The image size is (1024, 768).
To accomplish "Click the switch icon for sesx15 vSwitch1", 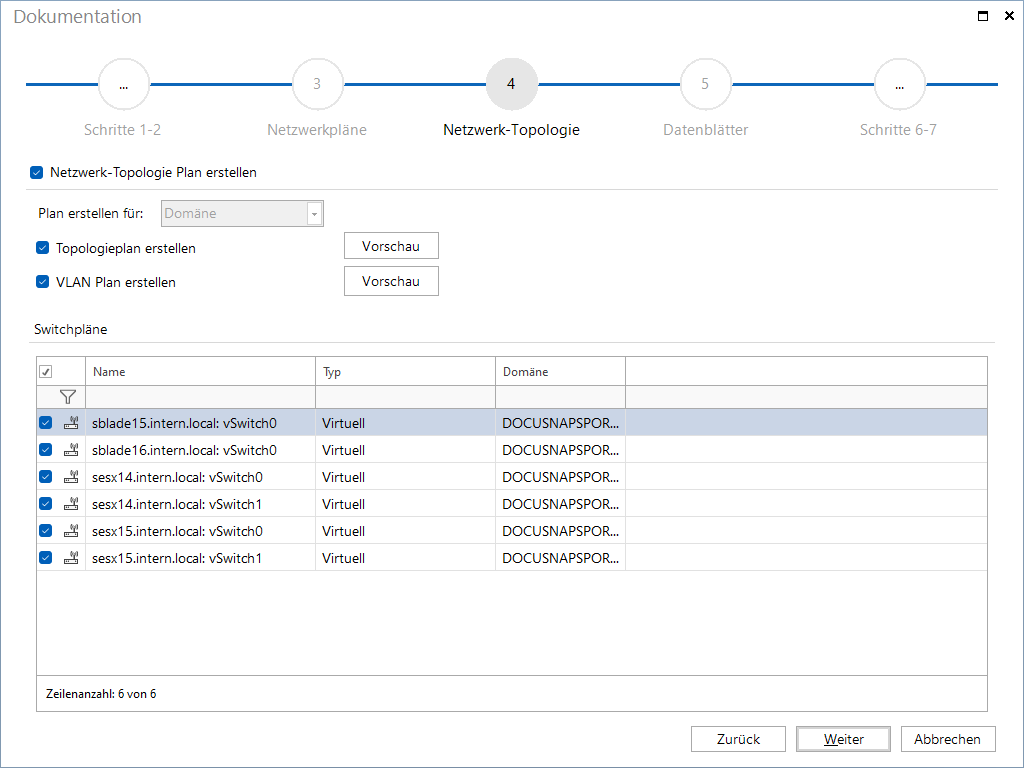I will (x=71, y=558).
